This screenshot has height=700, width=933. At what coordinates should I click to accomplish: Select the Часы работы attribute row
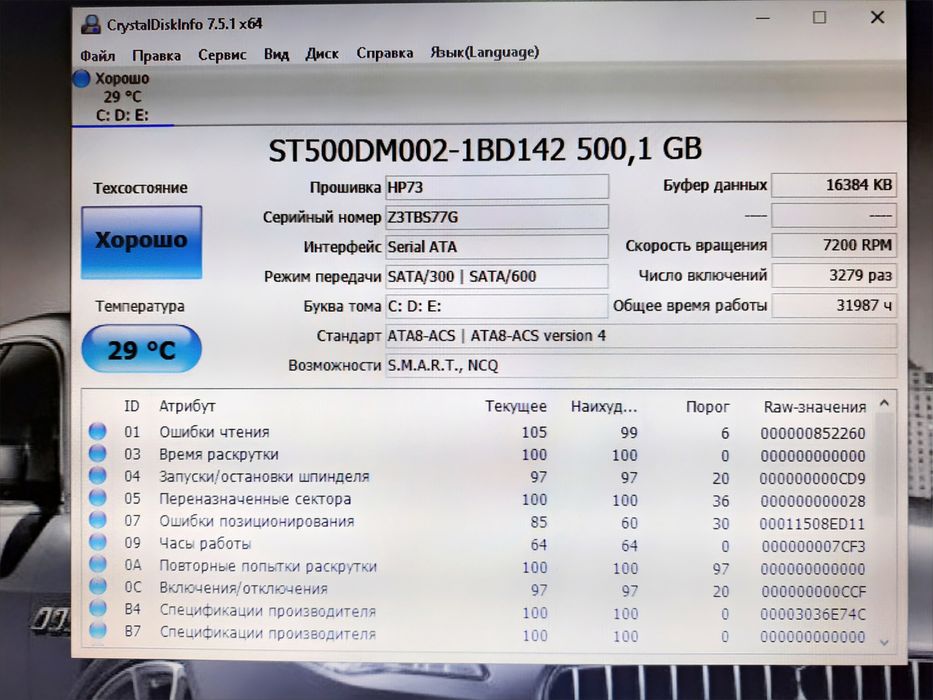479,544
